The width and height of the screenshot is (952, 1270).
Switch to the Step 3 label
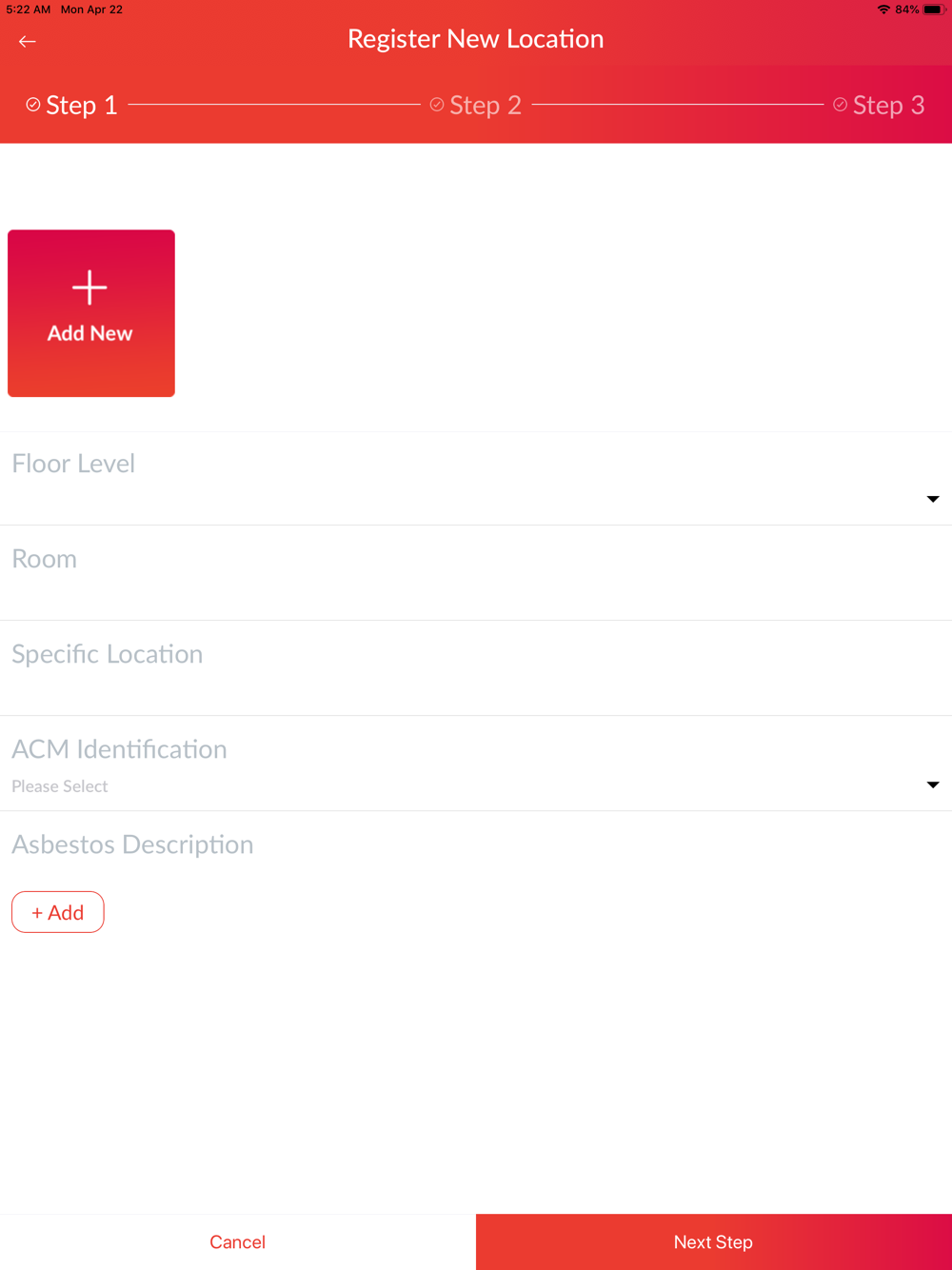pos(889,105)
